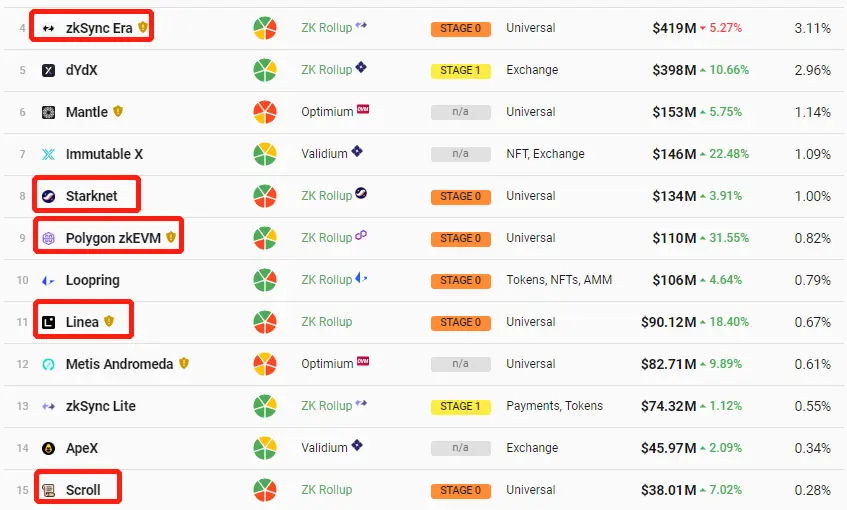847x510 pixels.
Task: Open the zkSync Lite project link
Action: tap(100, 406)
